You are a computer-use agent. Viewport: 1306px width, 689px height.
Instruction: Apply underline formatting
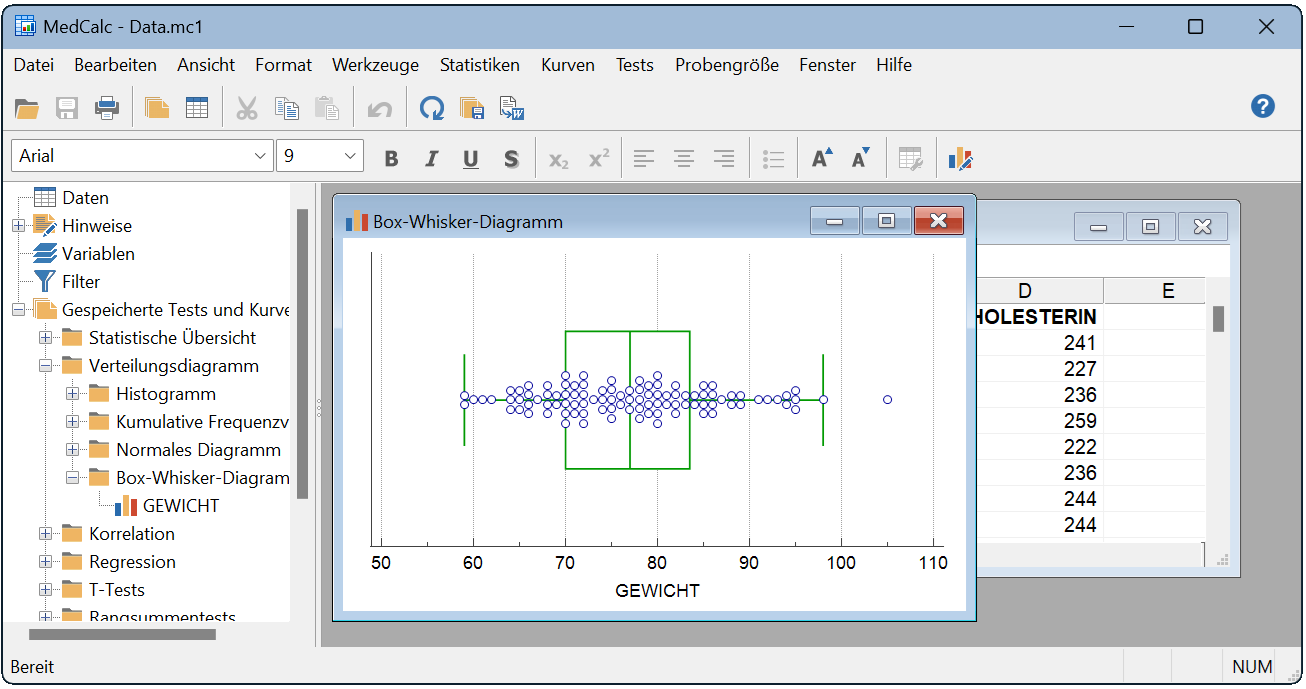[x=471, y=158]
